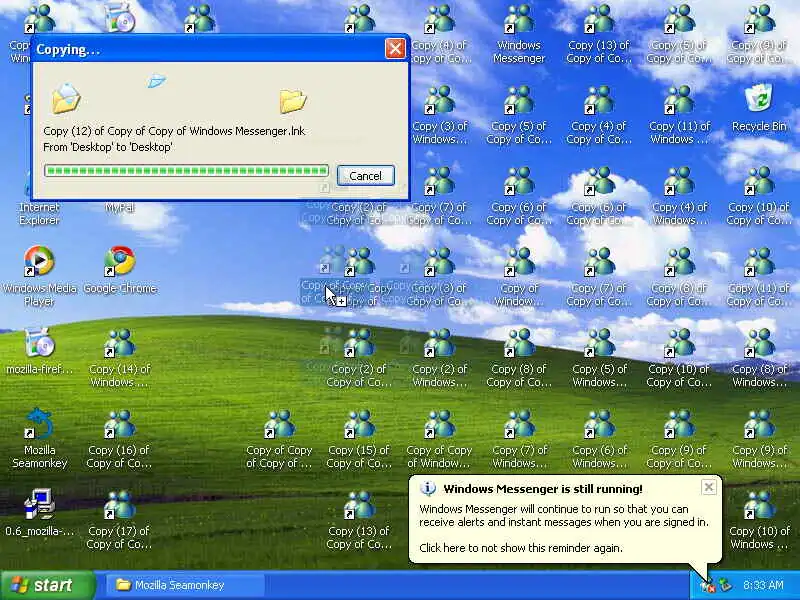
Task: Select the 'Copy (11) of Windows...' shortcut
Action: coord(680,115)
